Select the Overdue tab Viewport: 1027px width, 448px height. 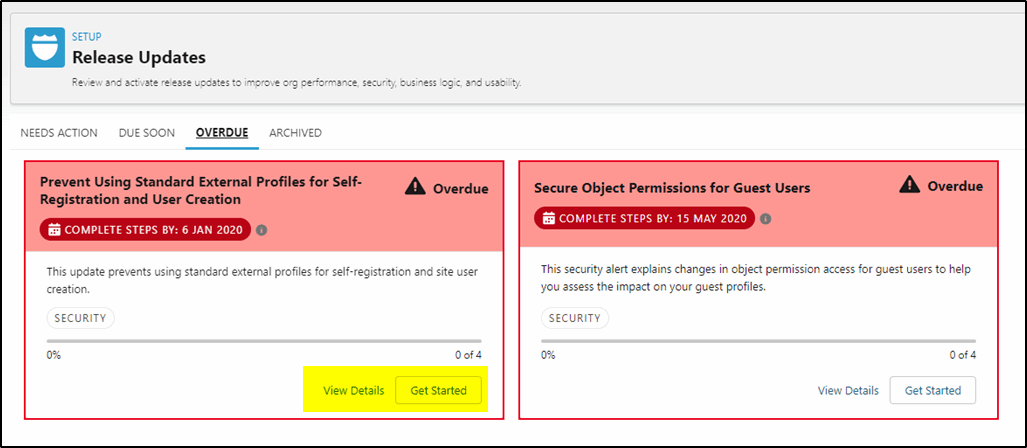click(x=222, y=133)
